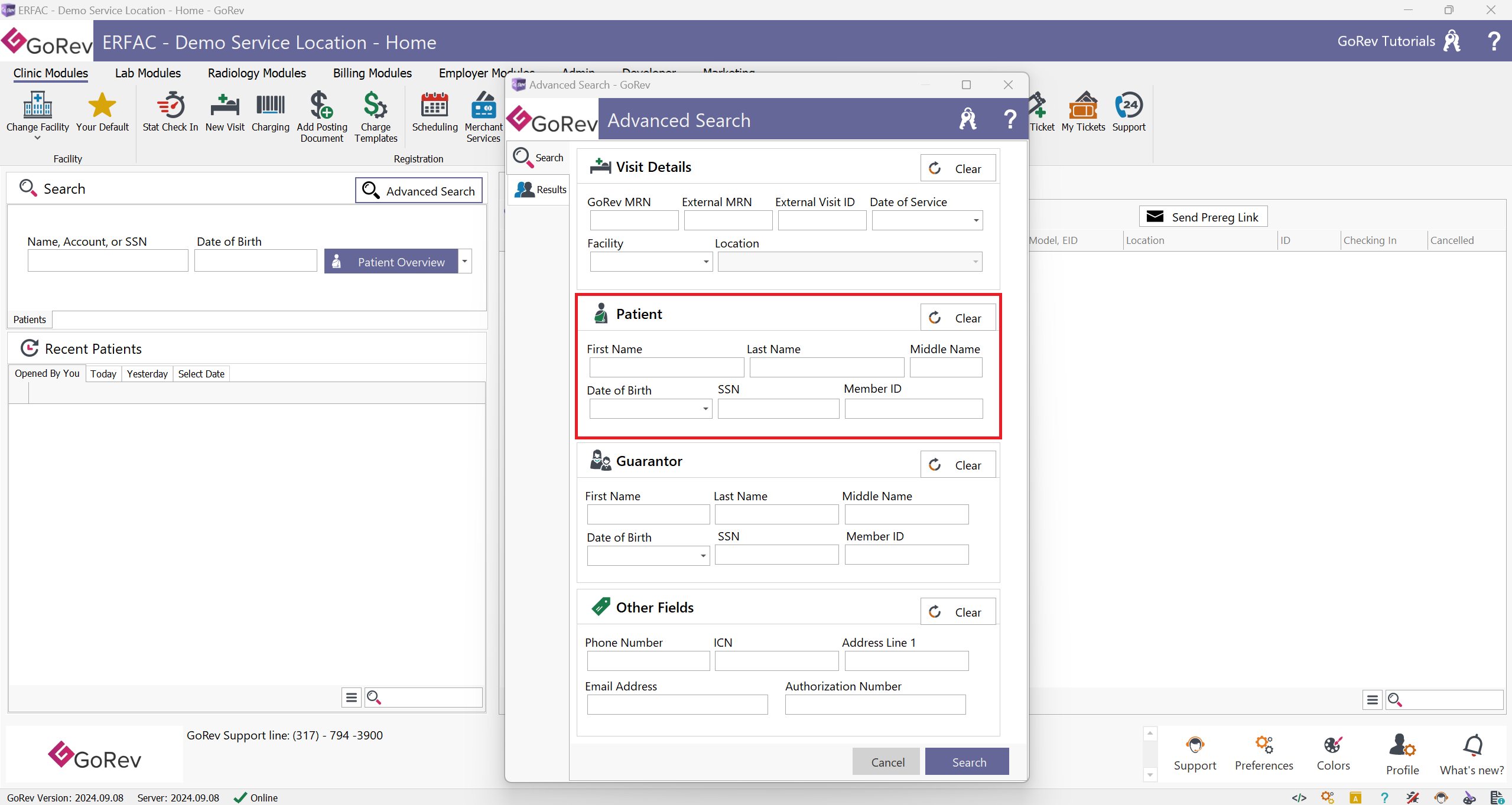This screenshot has height=805, width=1512.
Task: Select the Opened By You tab
Action: point(47,373)
